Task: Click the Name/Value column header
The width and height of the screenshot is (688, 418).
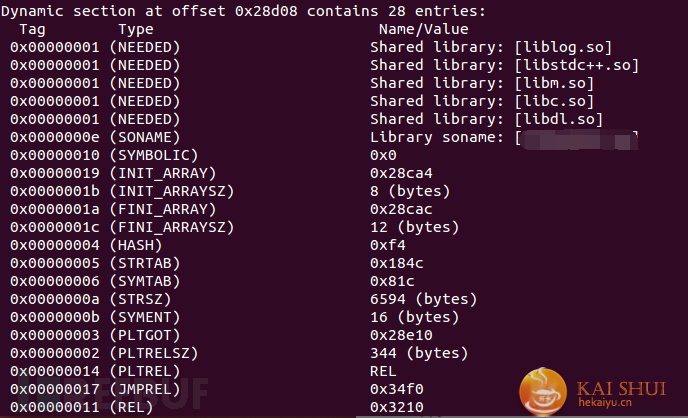Action: (x=423, y=29)
